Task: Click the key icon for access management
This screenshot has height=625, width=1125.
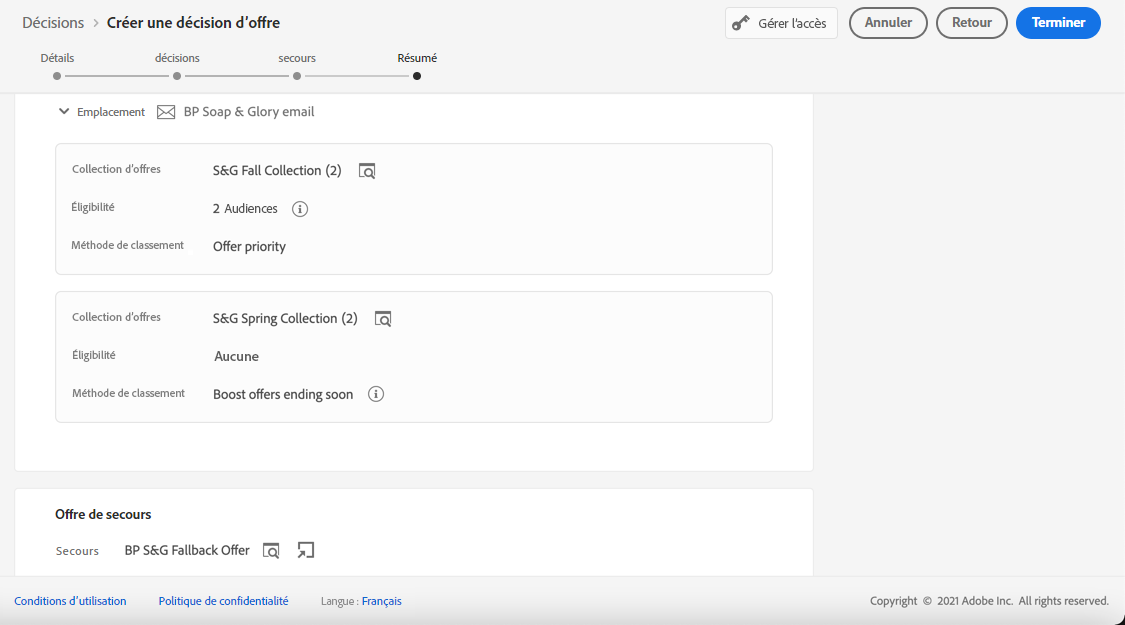Action: tap(741, 23)
